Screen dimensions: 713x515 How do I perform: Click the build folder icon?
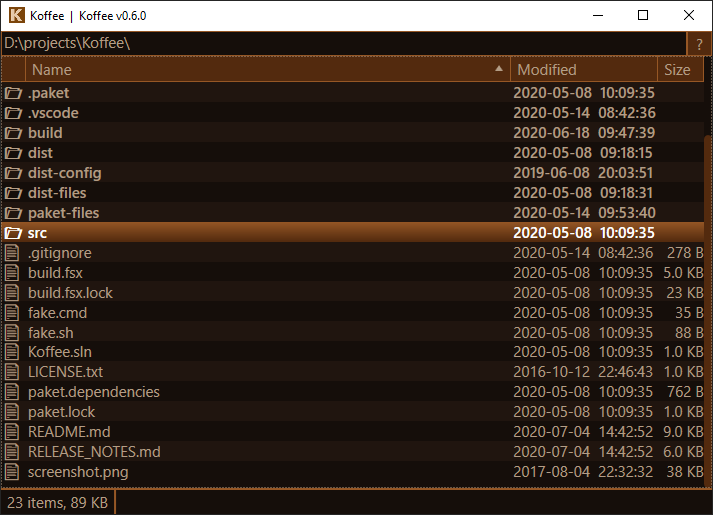(x=13, y=133)
